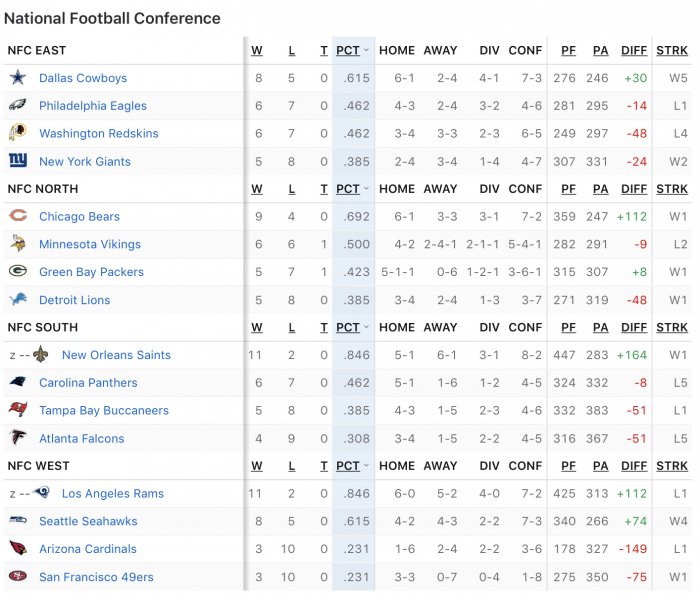Click the New York Giants logo
The image size is (700, 595).
tap(18, 160)
